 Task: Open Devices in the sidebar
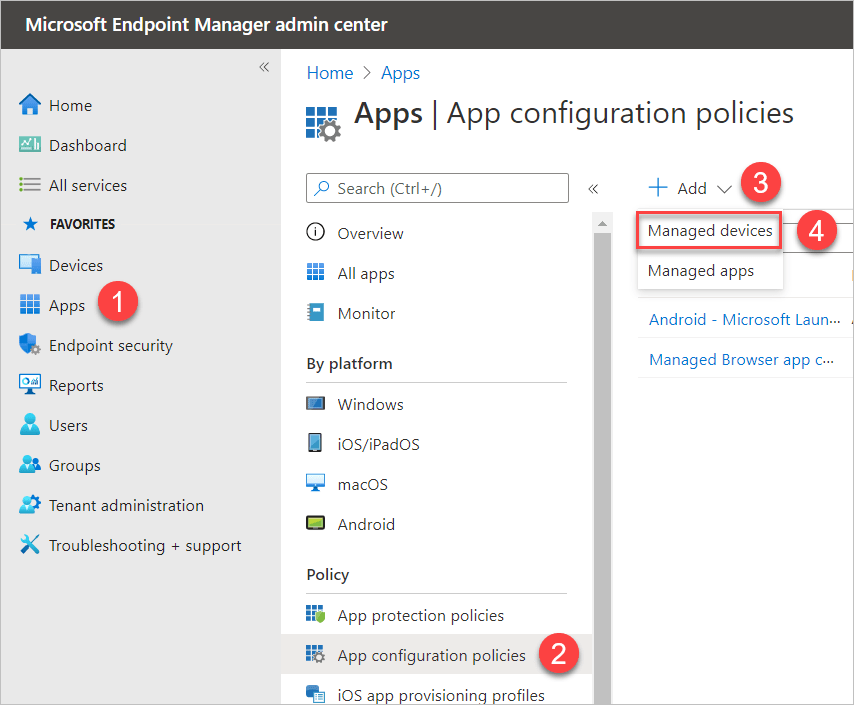(x=76, y=266)
